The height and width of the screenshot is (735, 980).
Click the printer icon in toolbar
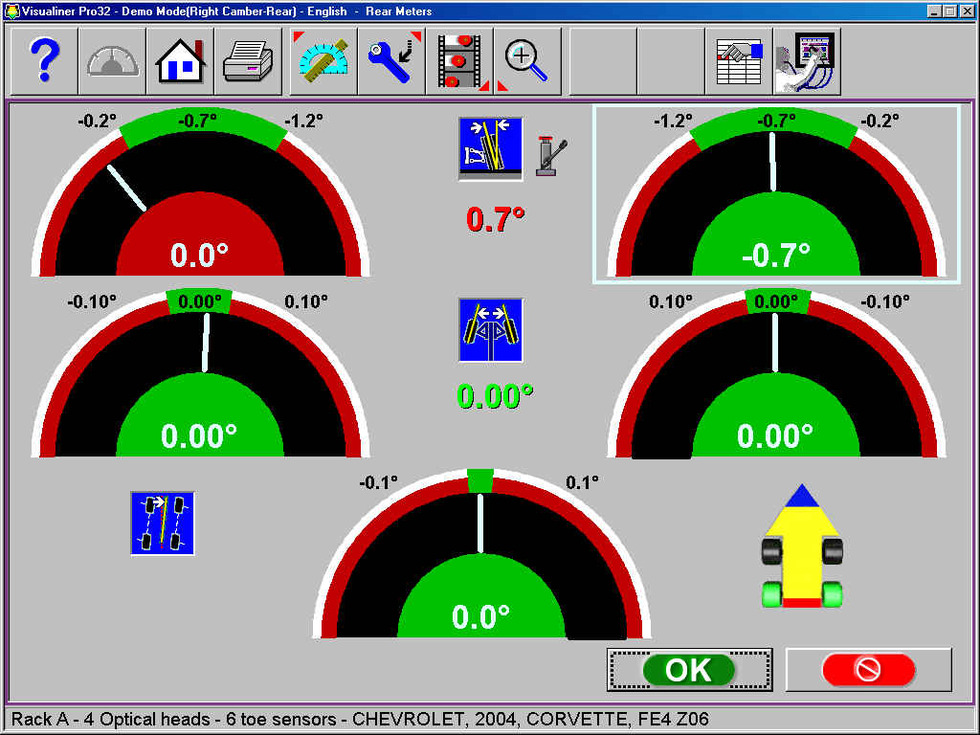point(248,62)
